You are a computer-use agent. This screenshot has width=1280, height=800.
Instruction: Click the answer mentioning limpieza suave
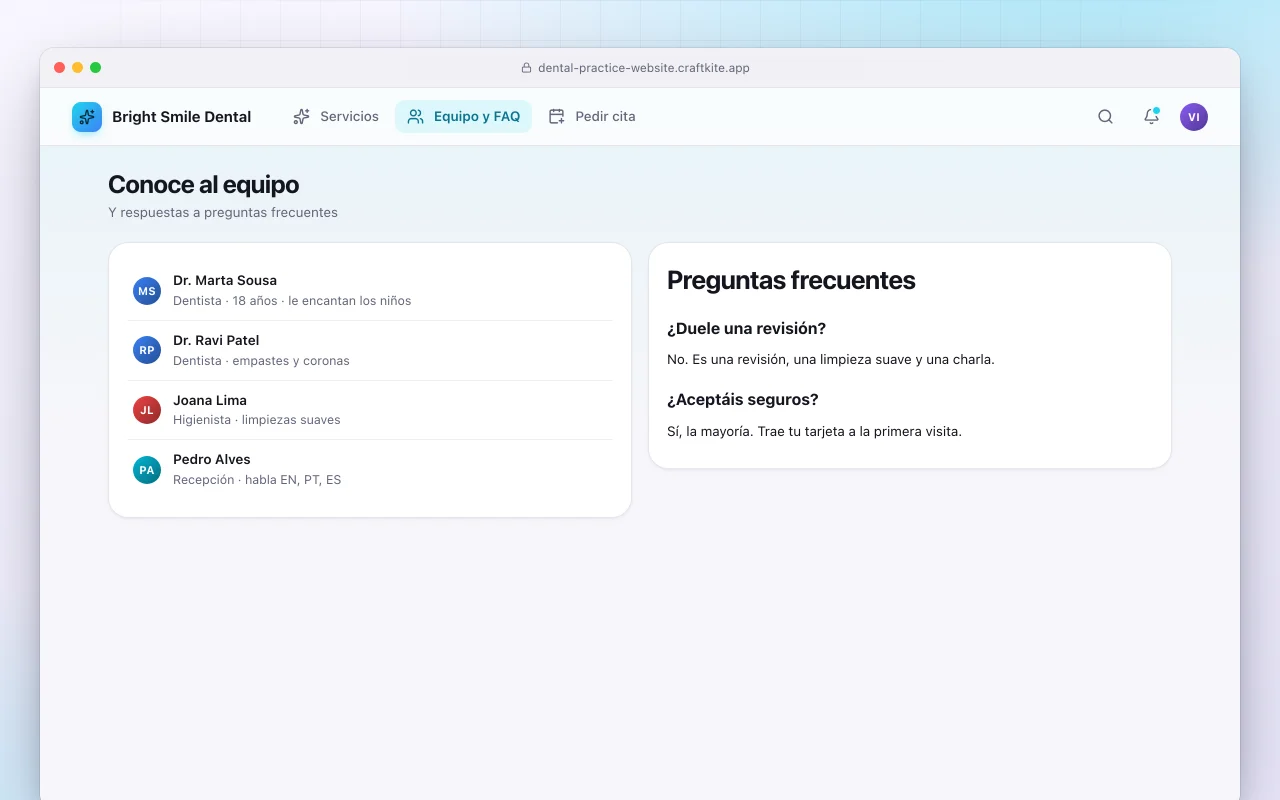[831, 360]
